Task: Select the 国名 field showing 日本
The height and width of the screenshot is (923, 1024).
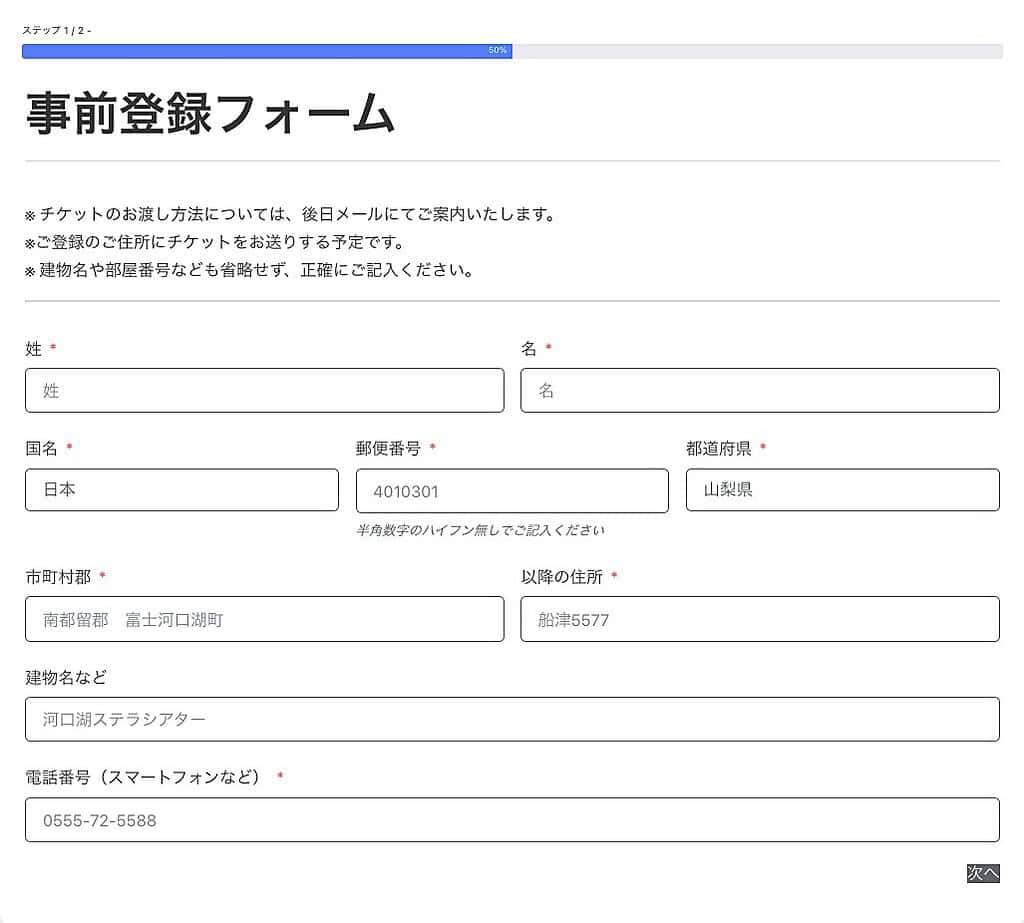Action: (181, 490)
